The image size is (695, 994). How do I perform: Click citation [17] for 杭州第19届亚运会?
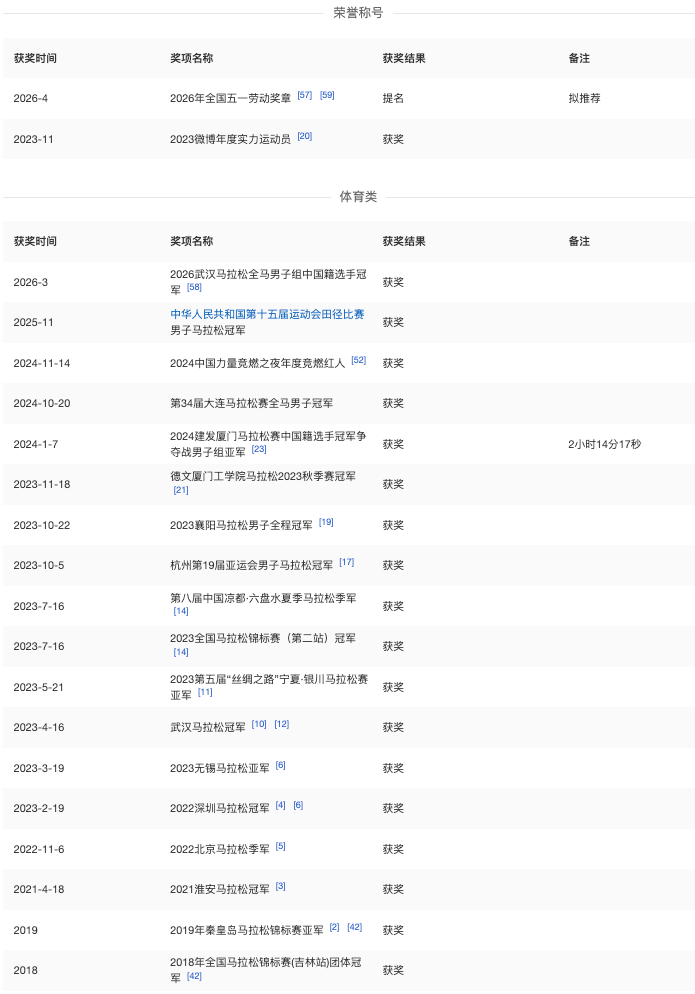[346, 563]
